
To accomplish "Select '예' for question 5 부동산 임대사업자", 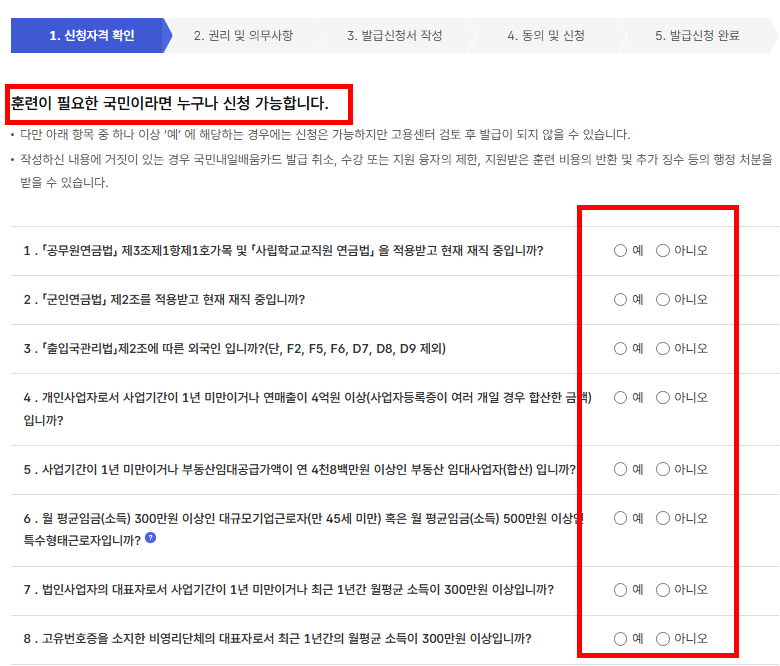I will [x=620, y=469].
